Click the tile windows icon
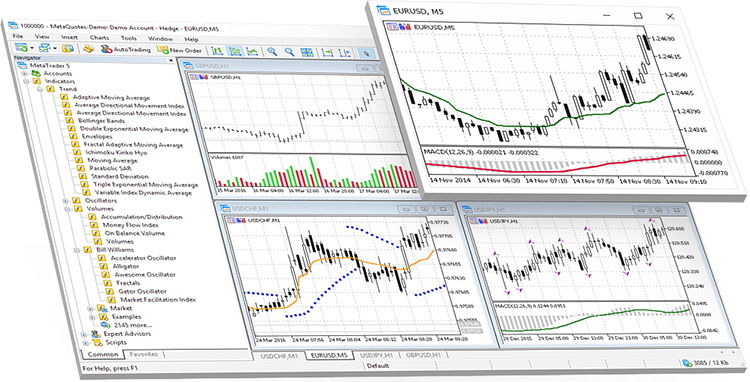 click(307, 52)
